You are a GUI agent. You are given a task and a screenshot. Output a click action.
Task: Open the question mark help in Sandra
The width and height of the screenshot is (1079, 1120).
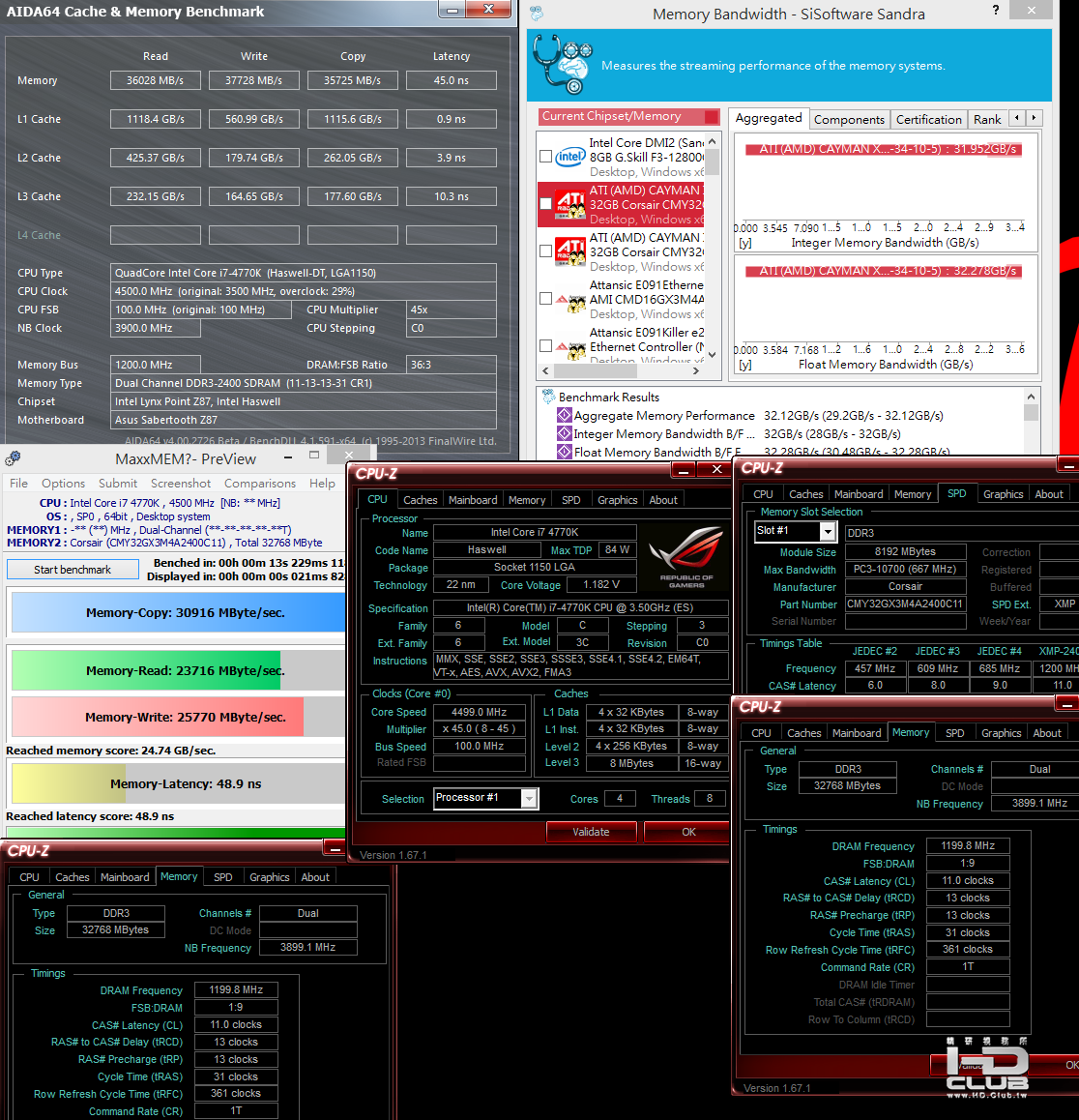tap(996, 10)
